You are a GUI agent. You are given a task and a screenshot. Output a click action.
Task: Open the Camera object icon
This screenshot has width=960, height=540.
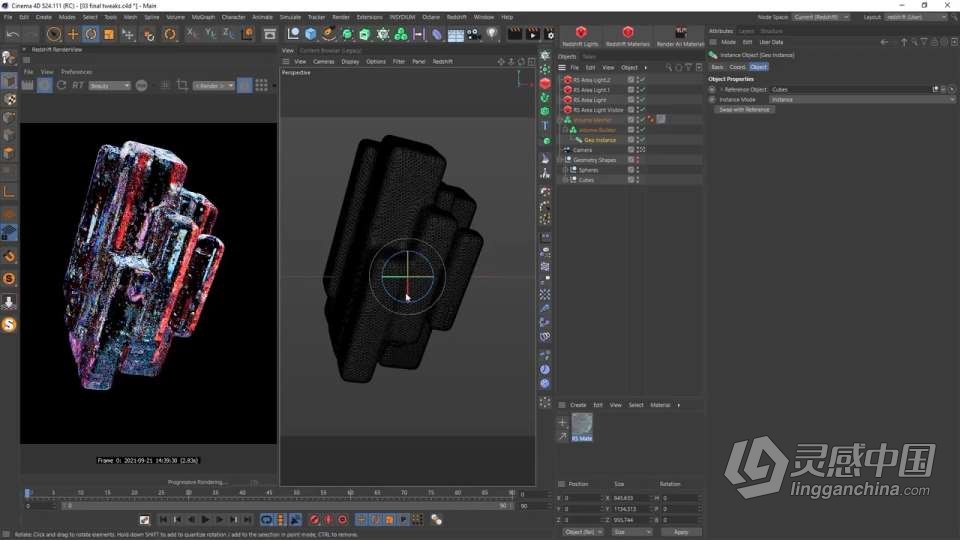coord(474,34)
